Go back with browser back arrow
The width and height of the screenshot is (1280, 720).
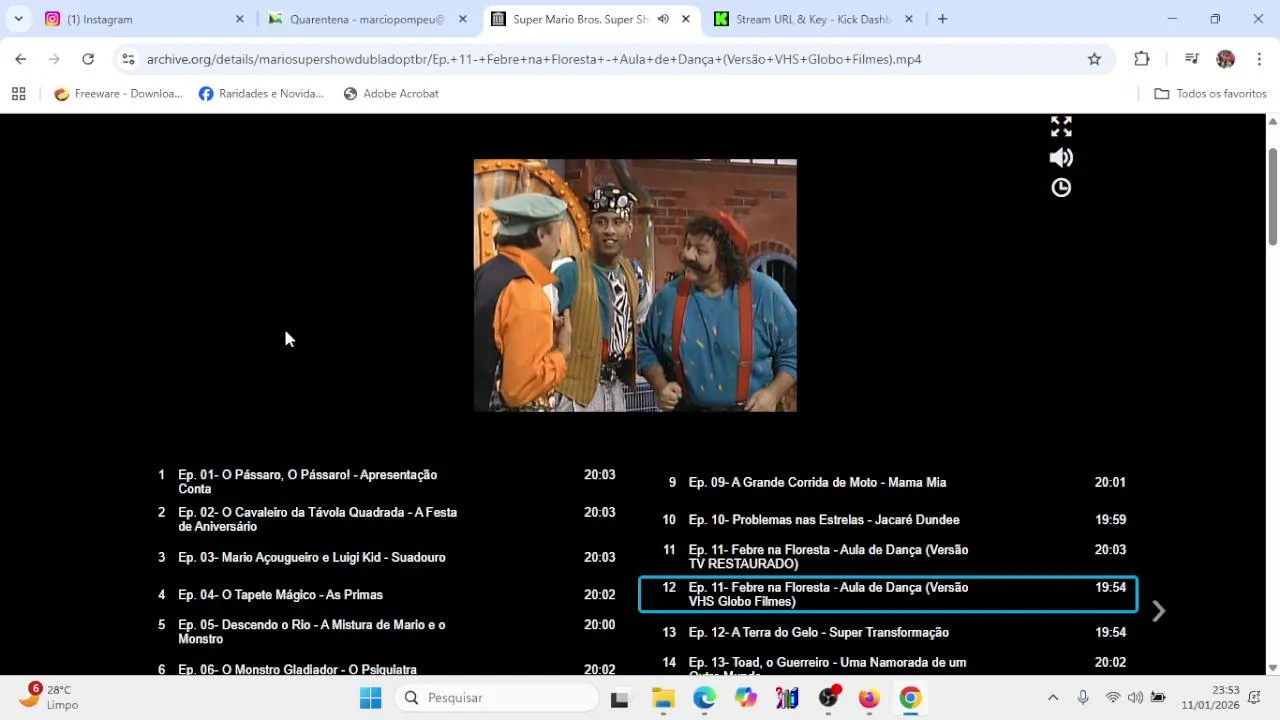tap(21, 59)
